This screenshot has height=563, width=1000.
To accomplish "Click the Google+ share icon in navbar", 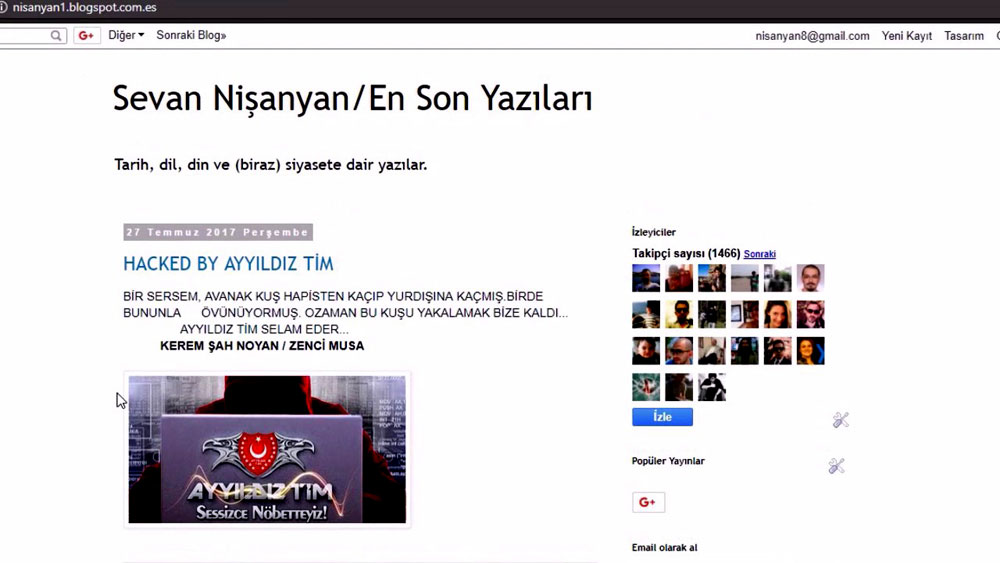I will 87,36.
